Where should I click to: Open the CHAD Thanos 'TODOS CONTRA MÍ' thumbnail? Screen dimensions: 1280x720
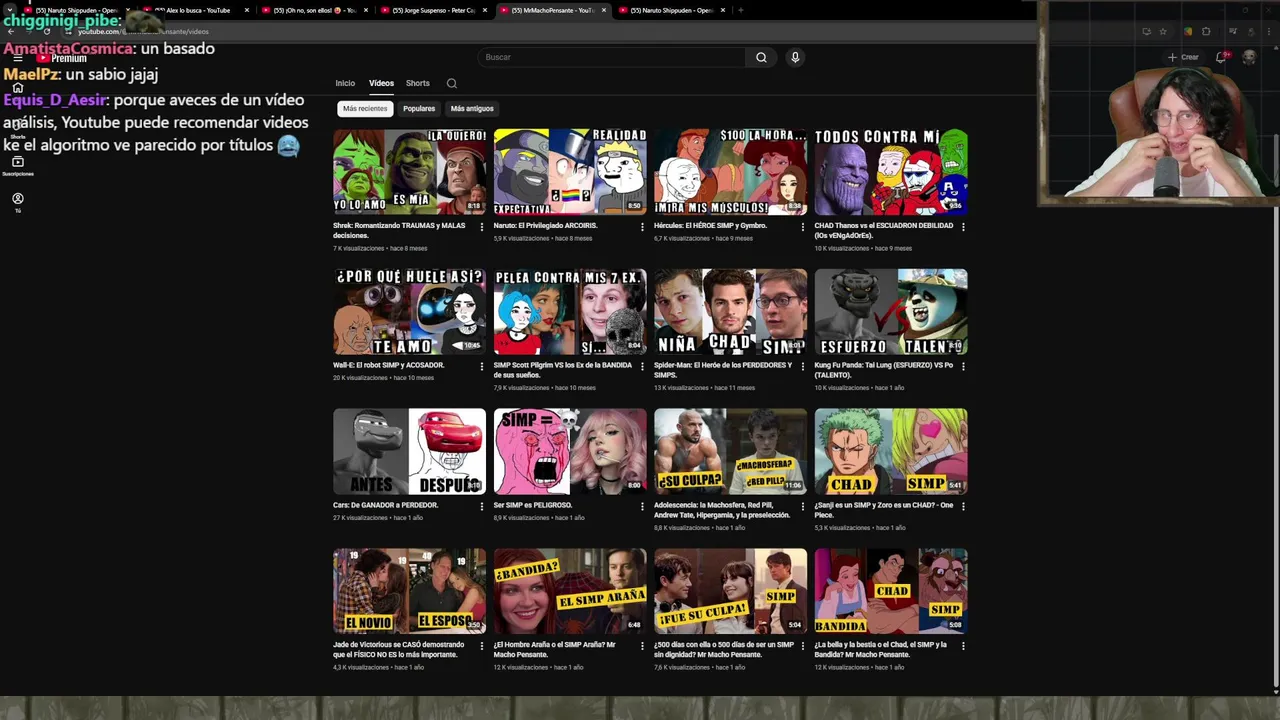point(891,172)
